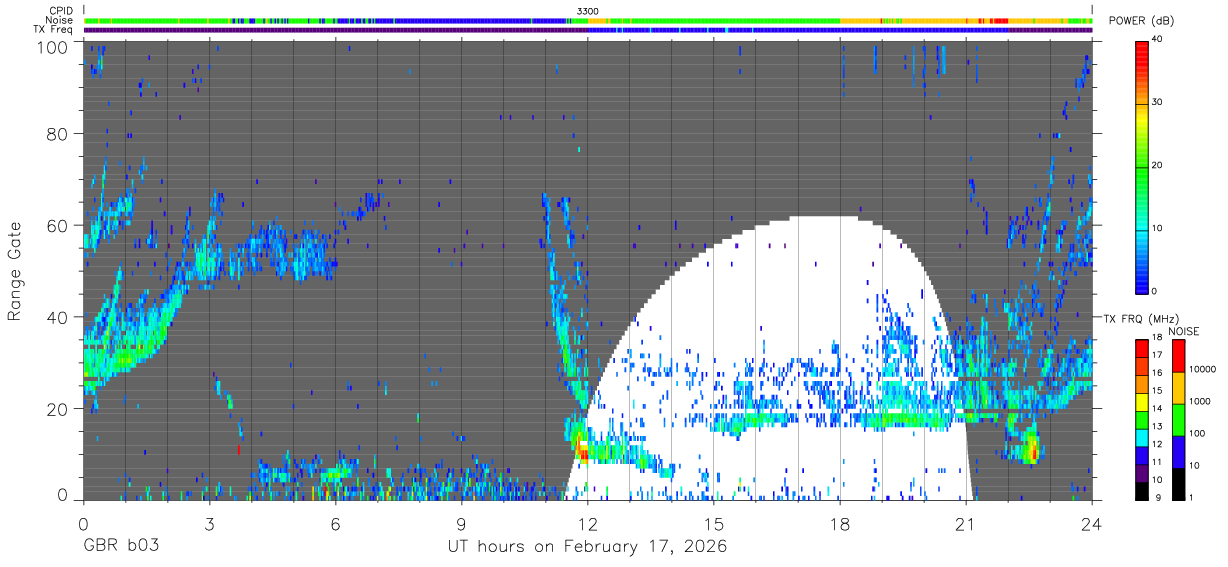The width and height of the screenshot is (1228, 567).
Task: Click the 15 hour tick label
Action: (x=713, y=523)
